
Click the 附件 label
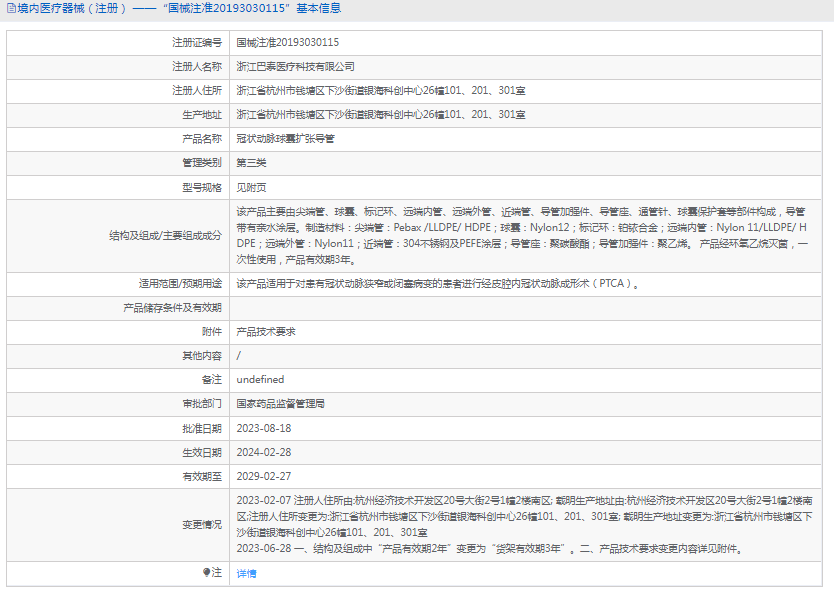[x=212, y=331]
